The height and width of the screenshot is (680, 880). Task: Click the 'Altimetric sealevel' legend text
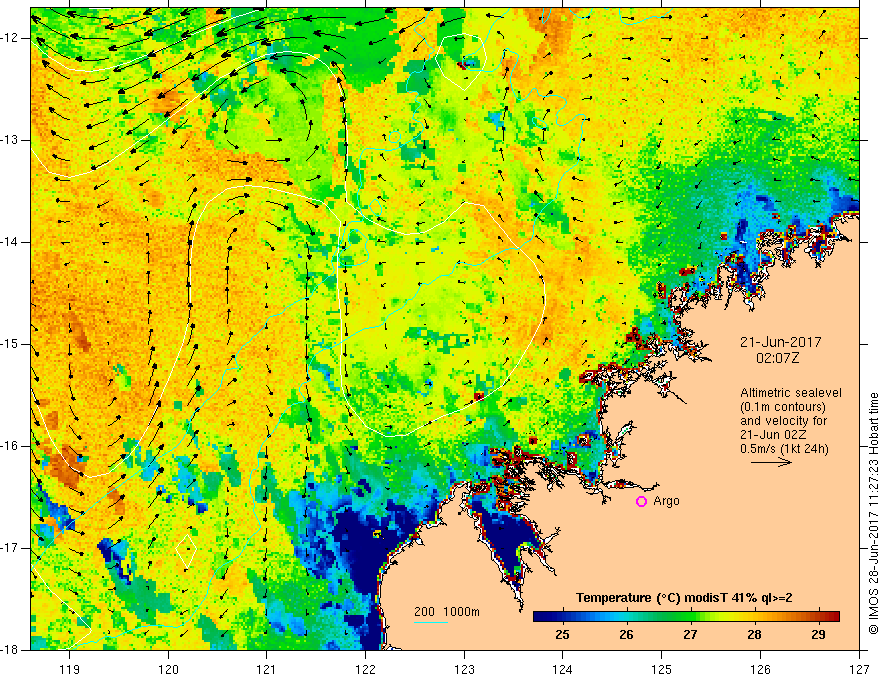coord(790,393)
